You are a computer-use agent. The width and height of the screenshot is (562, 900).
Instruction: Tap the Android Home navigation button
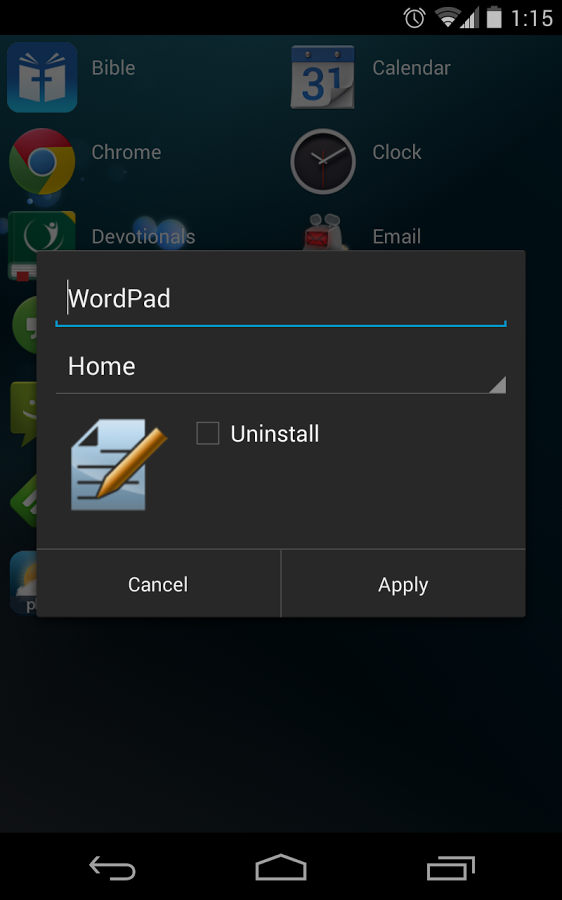tap(281, 867)
